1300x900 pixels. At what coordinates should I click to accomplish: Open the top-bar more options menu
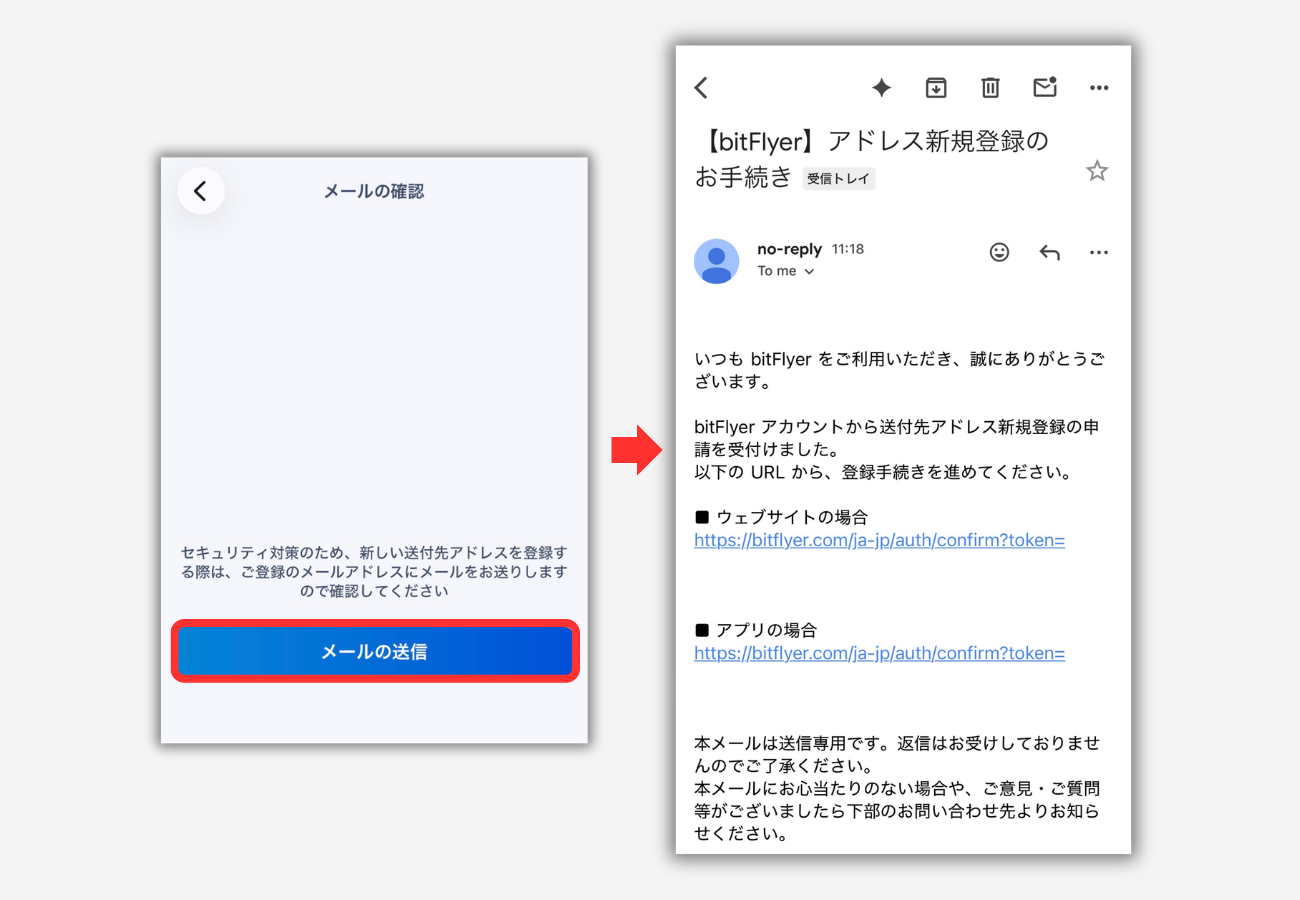pos(1099,88)
